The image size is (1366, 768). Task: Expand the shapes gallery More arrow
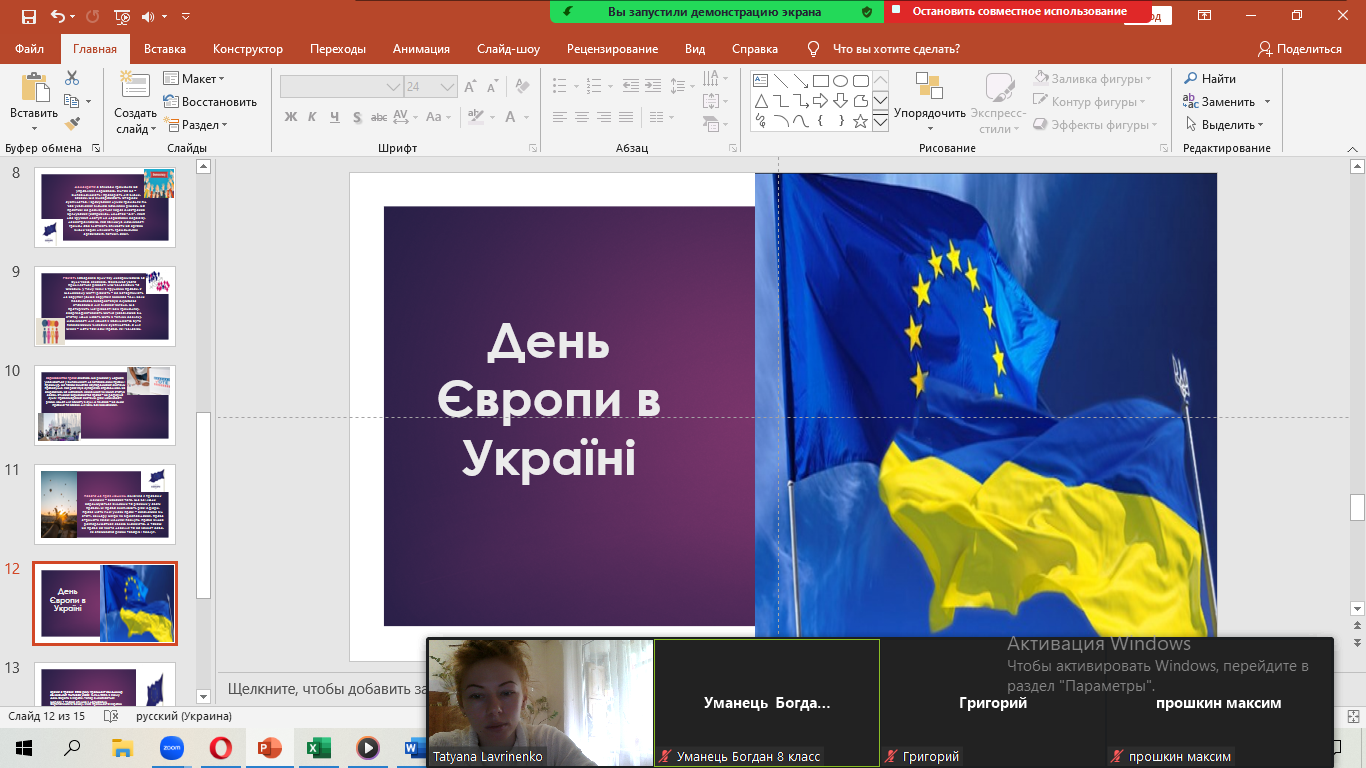(x=880, y=122)
